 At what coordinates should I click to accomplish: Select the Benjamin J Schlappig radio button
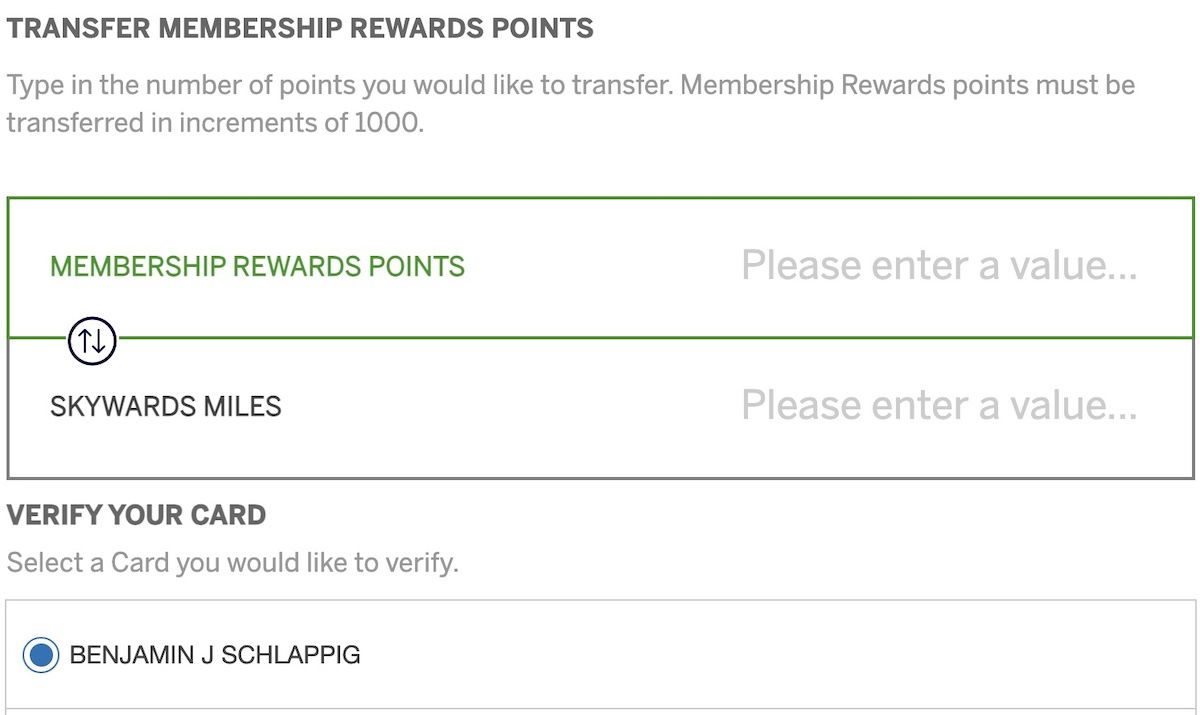tap(41, 655)
